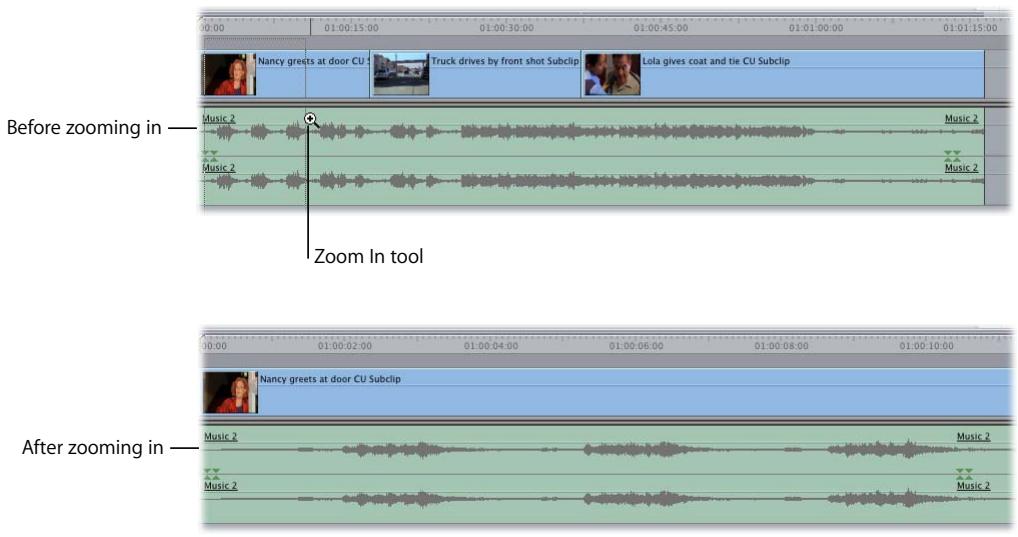
Task: Click the left Music 2 label on the lower before-zoom audio track
Action: 219,168
